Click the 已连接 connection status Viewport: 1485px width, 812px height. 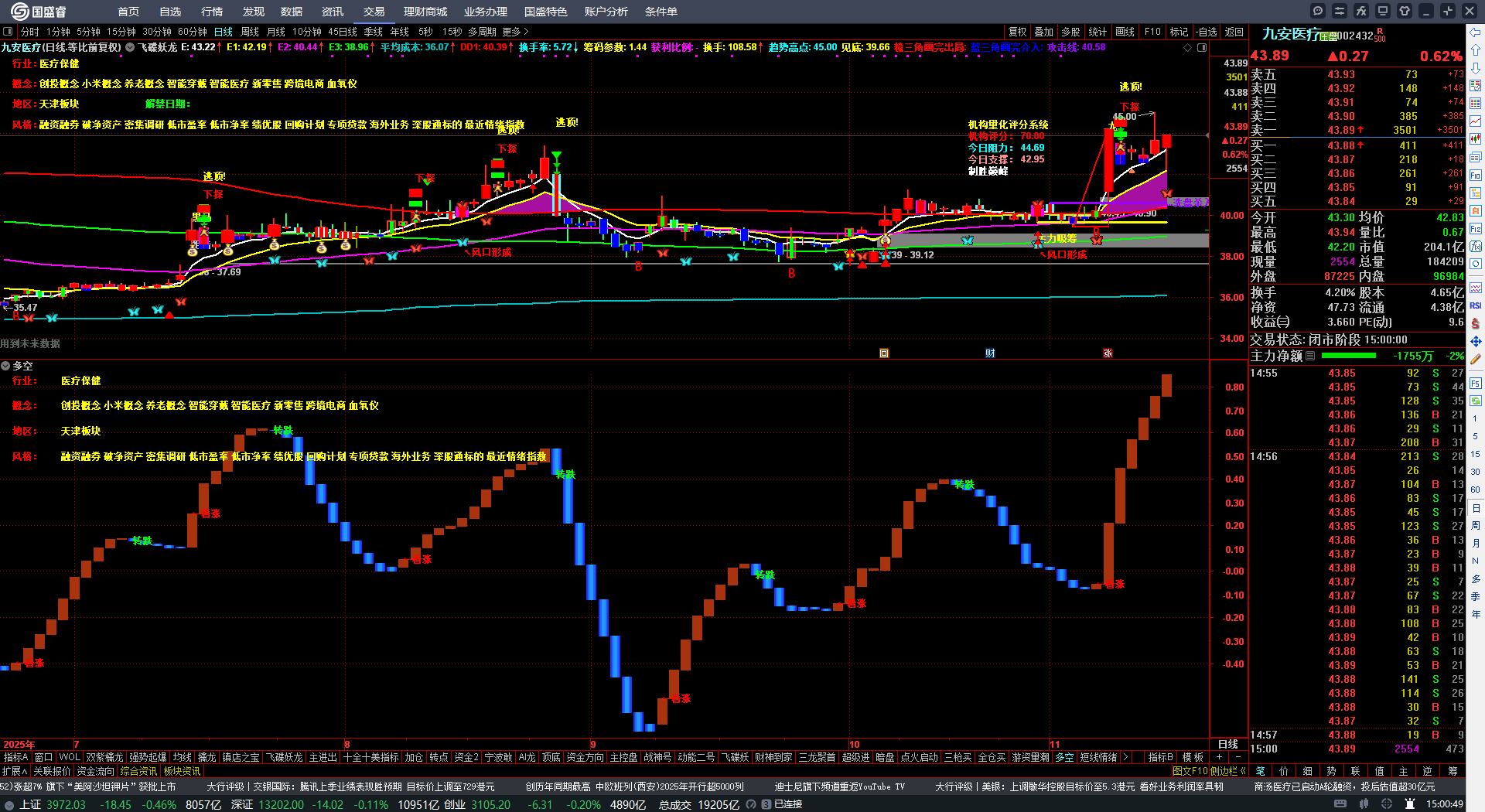pos(788,804)
